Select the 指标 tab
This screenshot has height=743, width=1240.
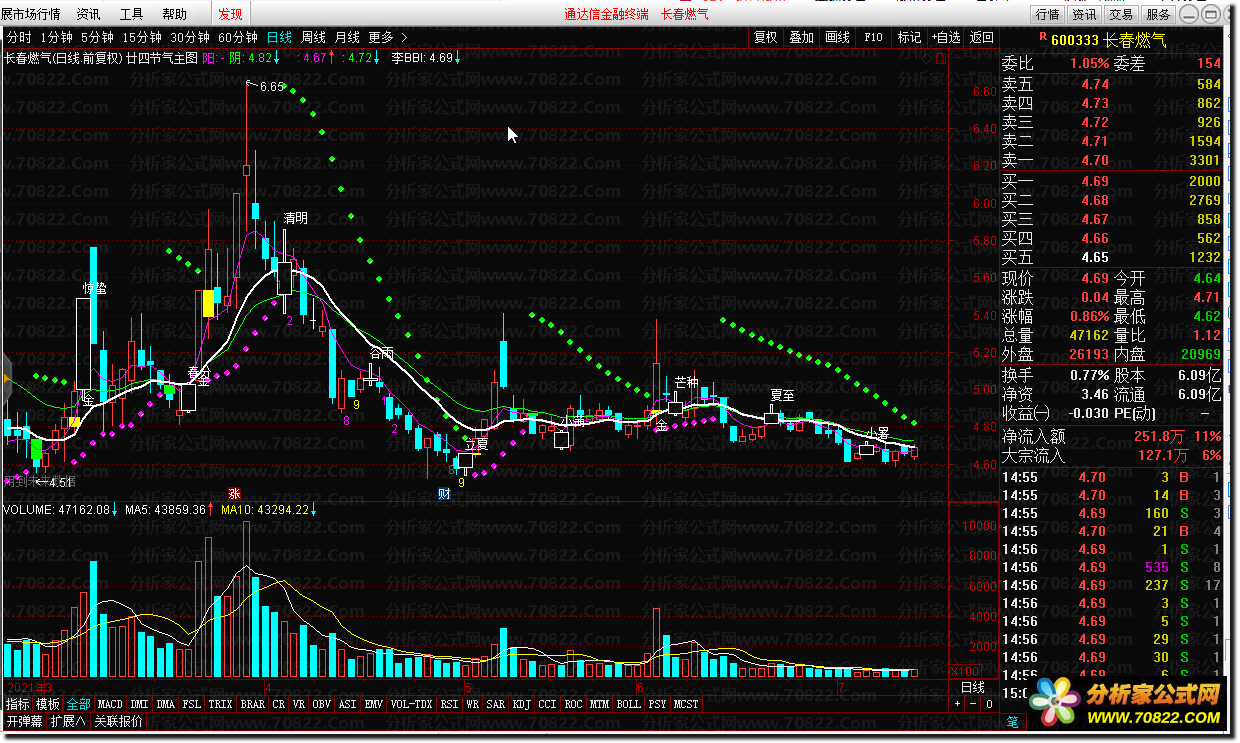coord(17,704)
